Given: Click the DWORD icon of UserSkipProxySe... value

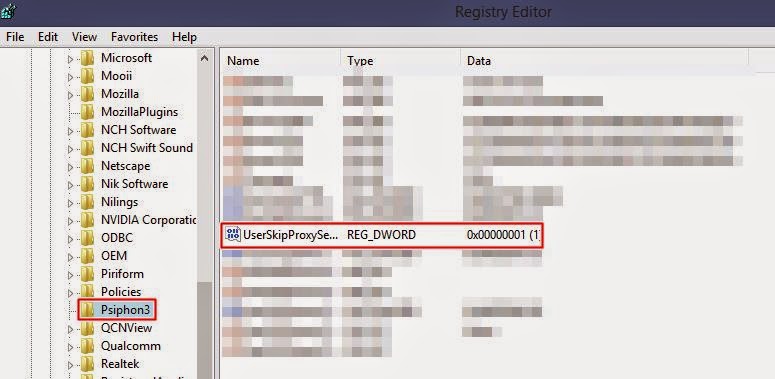Looking at the screenshot, I should (x=232, y=234).
